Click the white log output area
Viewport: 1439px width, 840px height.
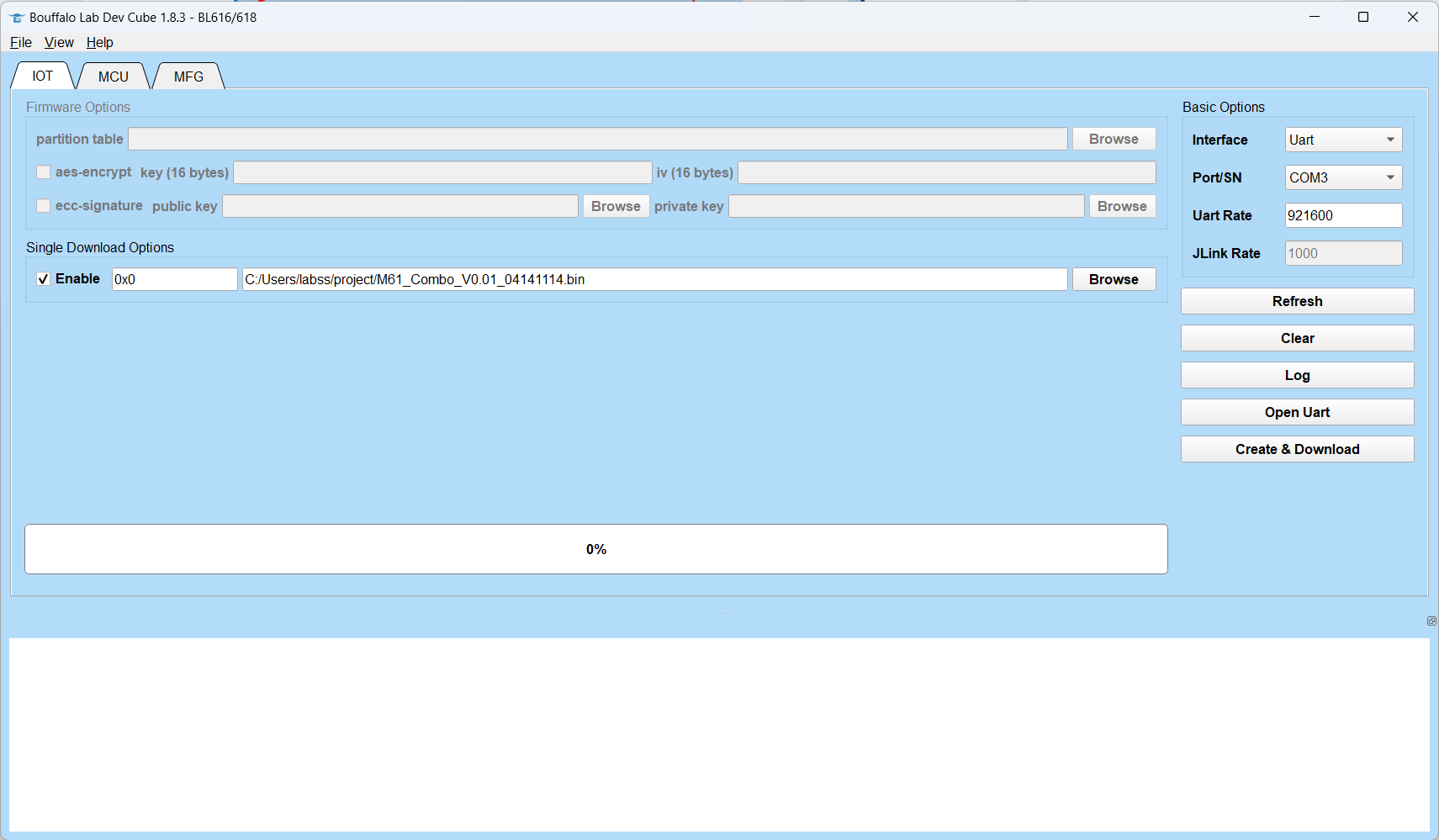click(719, 734)
